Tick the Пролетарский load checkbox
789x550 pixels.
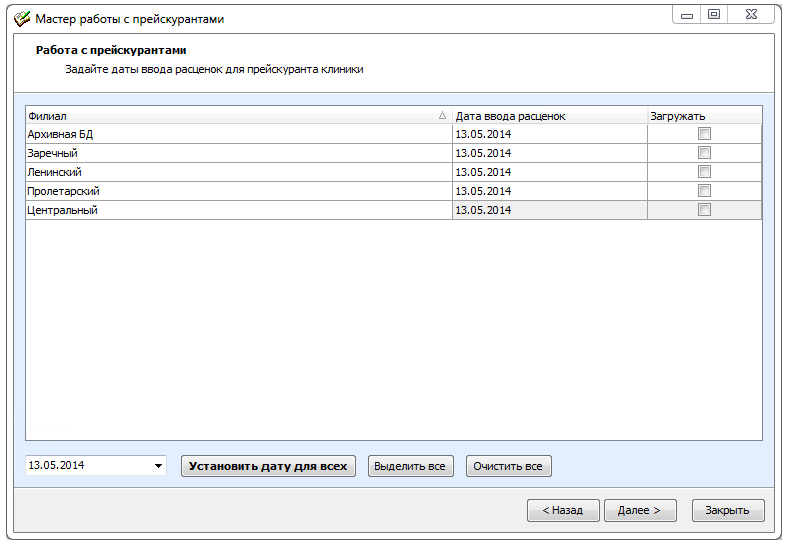tap(704, 191)
